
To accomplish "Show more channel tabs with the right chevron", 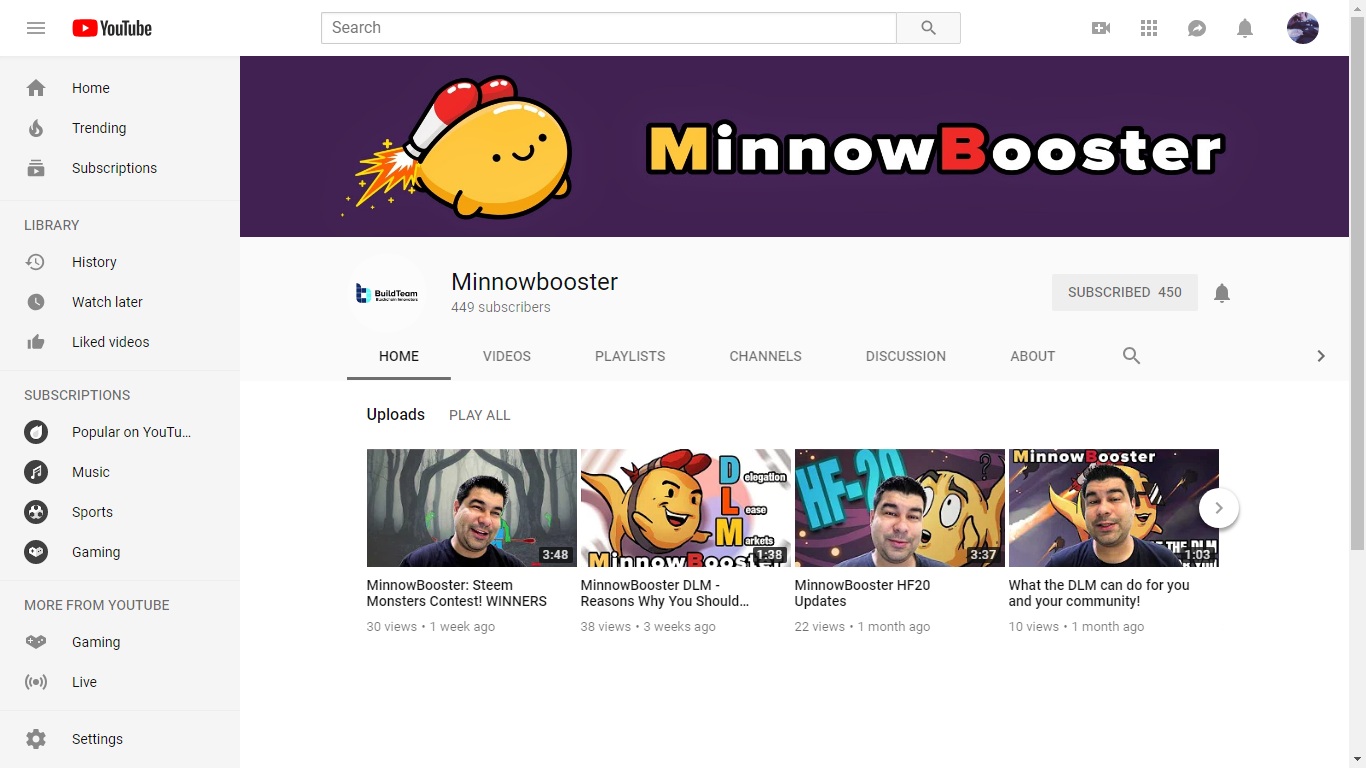I will click(1321, 356).
